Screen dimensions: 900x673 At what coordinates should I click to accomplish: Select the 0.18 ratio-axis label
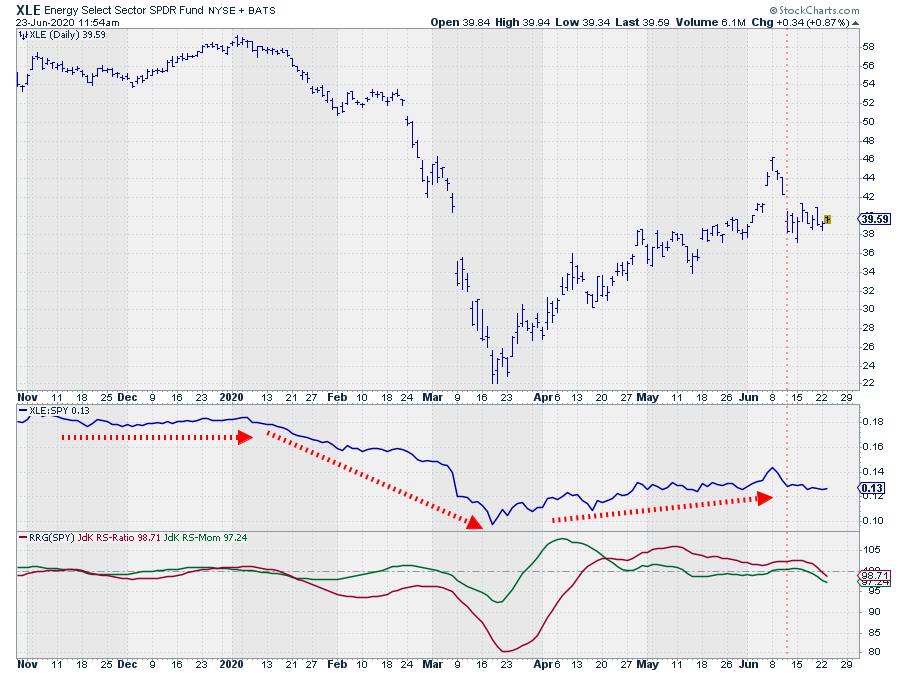click(x=872, y=422)
